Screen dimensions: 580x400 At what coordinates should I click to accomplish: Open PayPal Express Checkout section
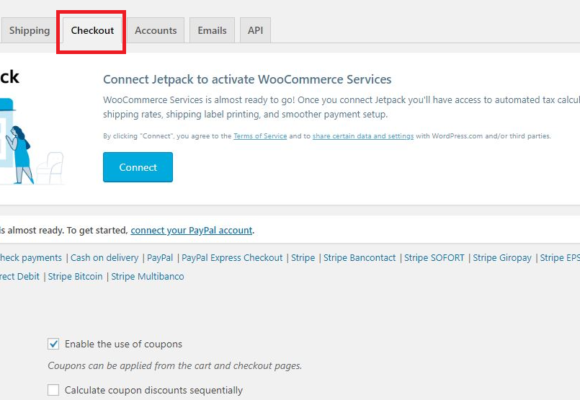click(x=232, y=258)
